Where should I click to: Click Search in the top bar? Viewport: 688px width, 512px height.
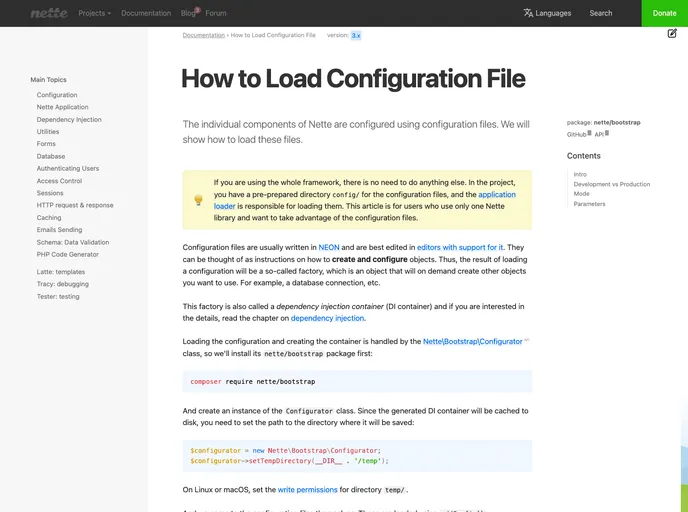pos(601,13)
